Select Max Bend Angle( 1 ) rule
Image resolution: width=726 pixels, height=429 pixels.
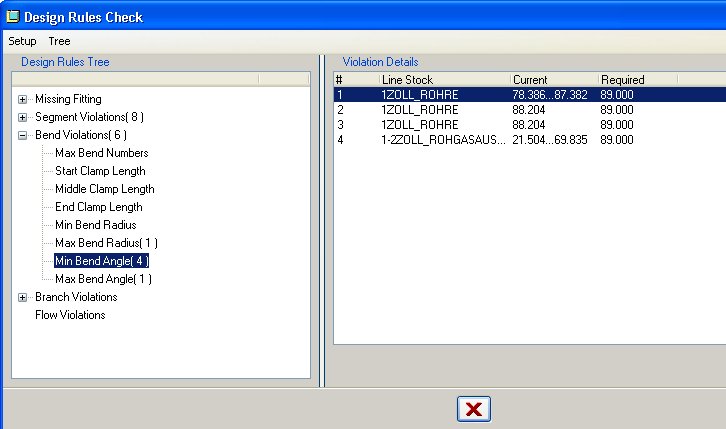click(103, 279)
